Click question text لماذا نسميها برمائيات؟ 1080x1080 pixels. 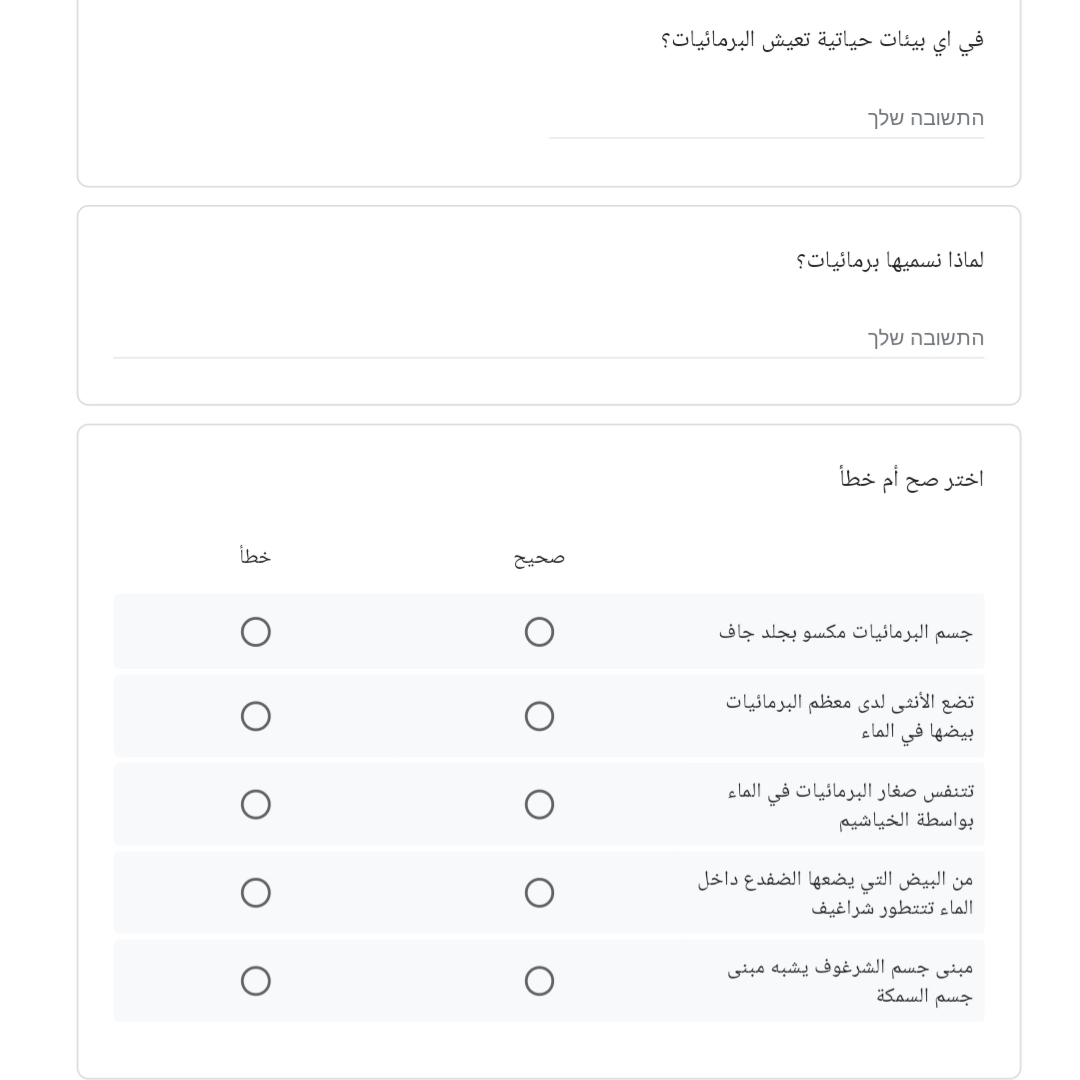point(889,261)
